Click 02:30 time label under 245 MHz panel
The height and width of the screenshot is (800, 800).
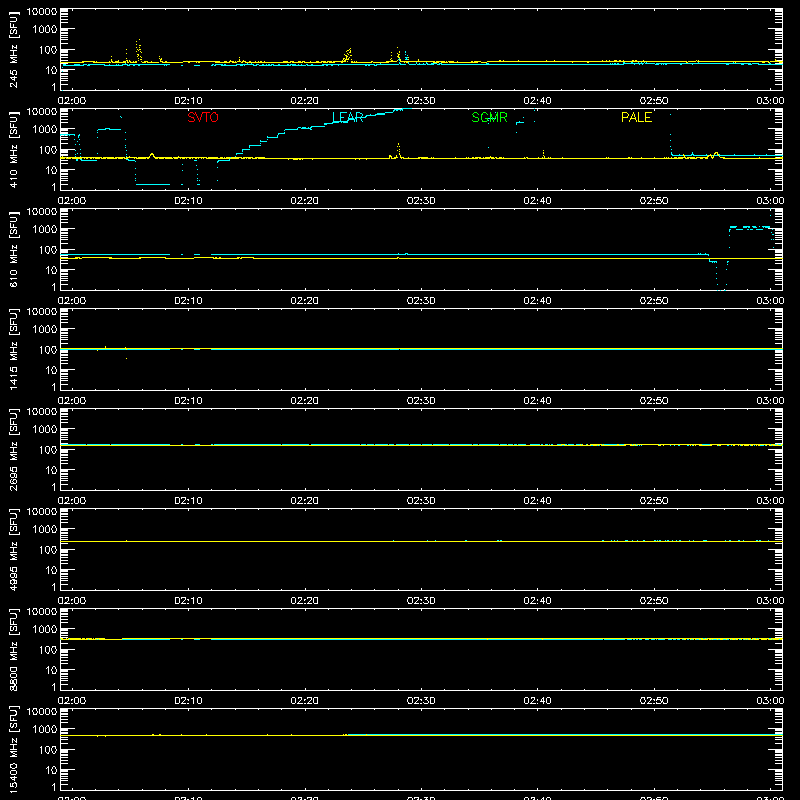click(421, 101)
